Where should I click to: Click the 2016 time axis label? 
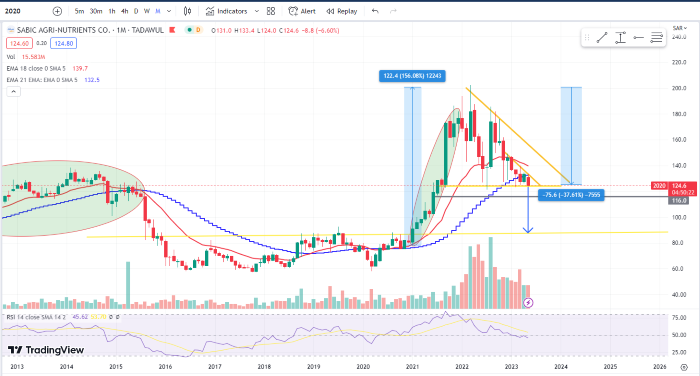(x=165, y=367)
